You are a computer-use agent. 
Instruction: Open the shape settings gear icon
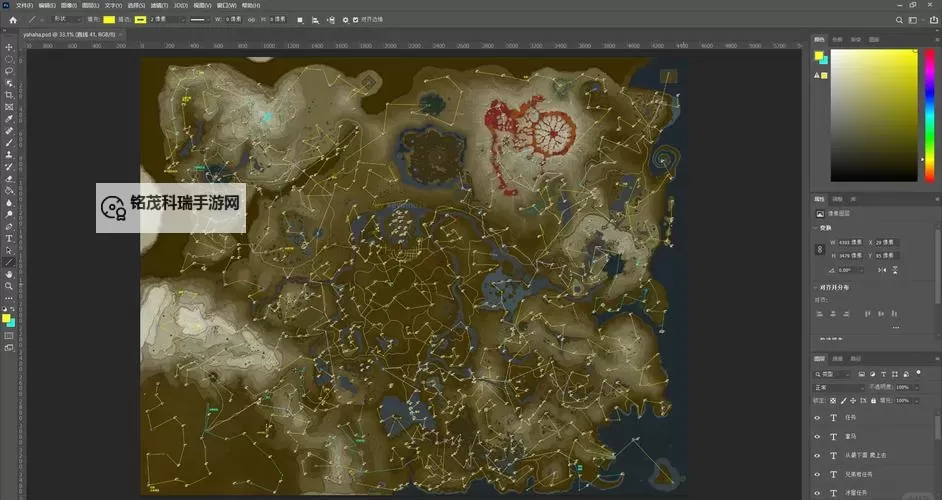click(346, 19)
